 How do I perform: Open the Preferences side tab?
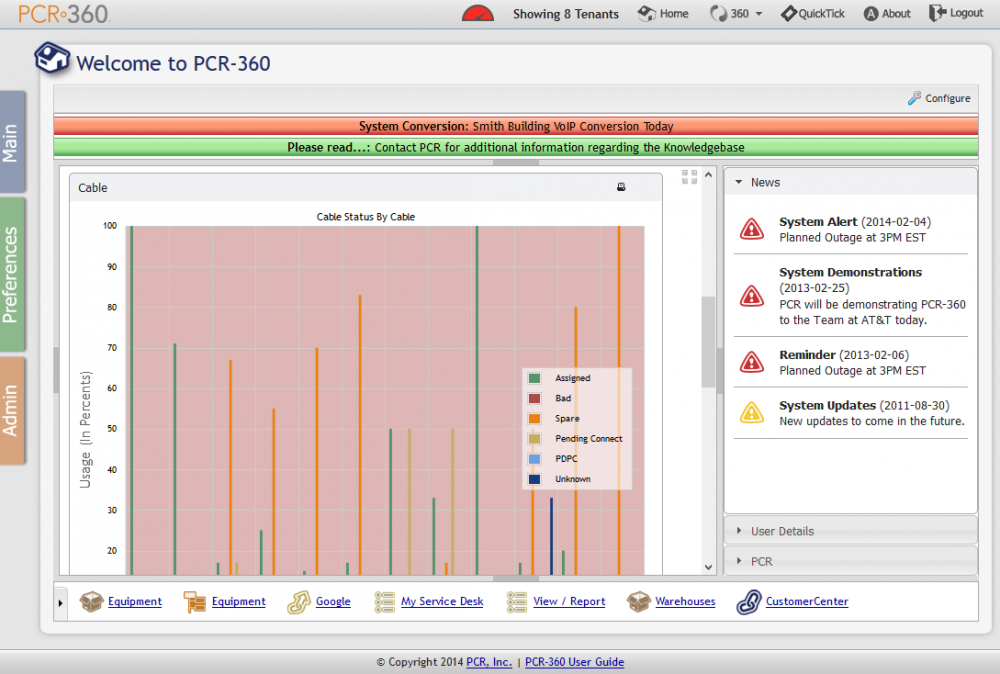coord(12,275)
